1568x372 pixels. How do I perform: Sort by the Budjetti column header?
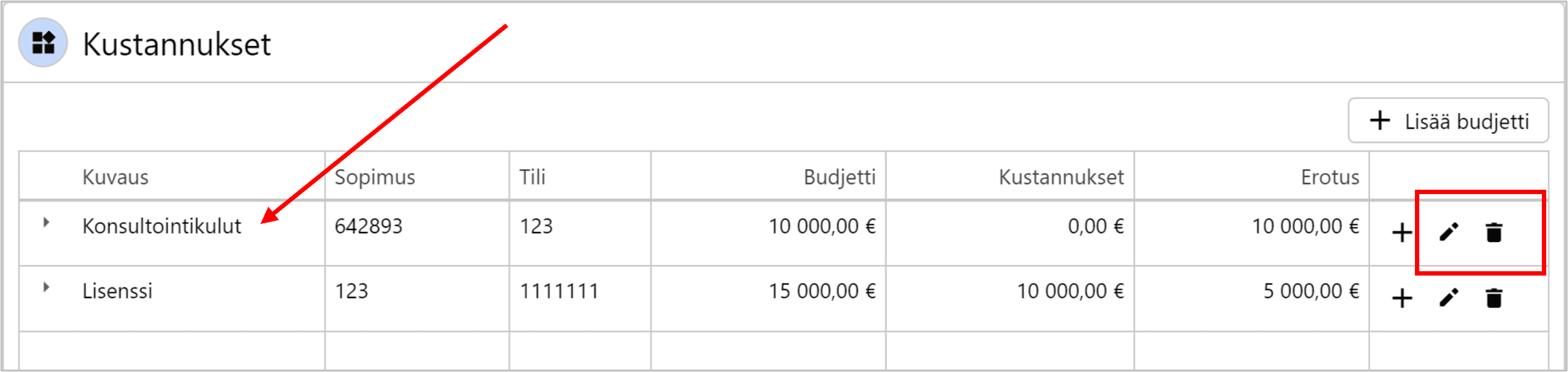pos(839,177)
